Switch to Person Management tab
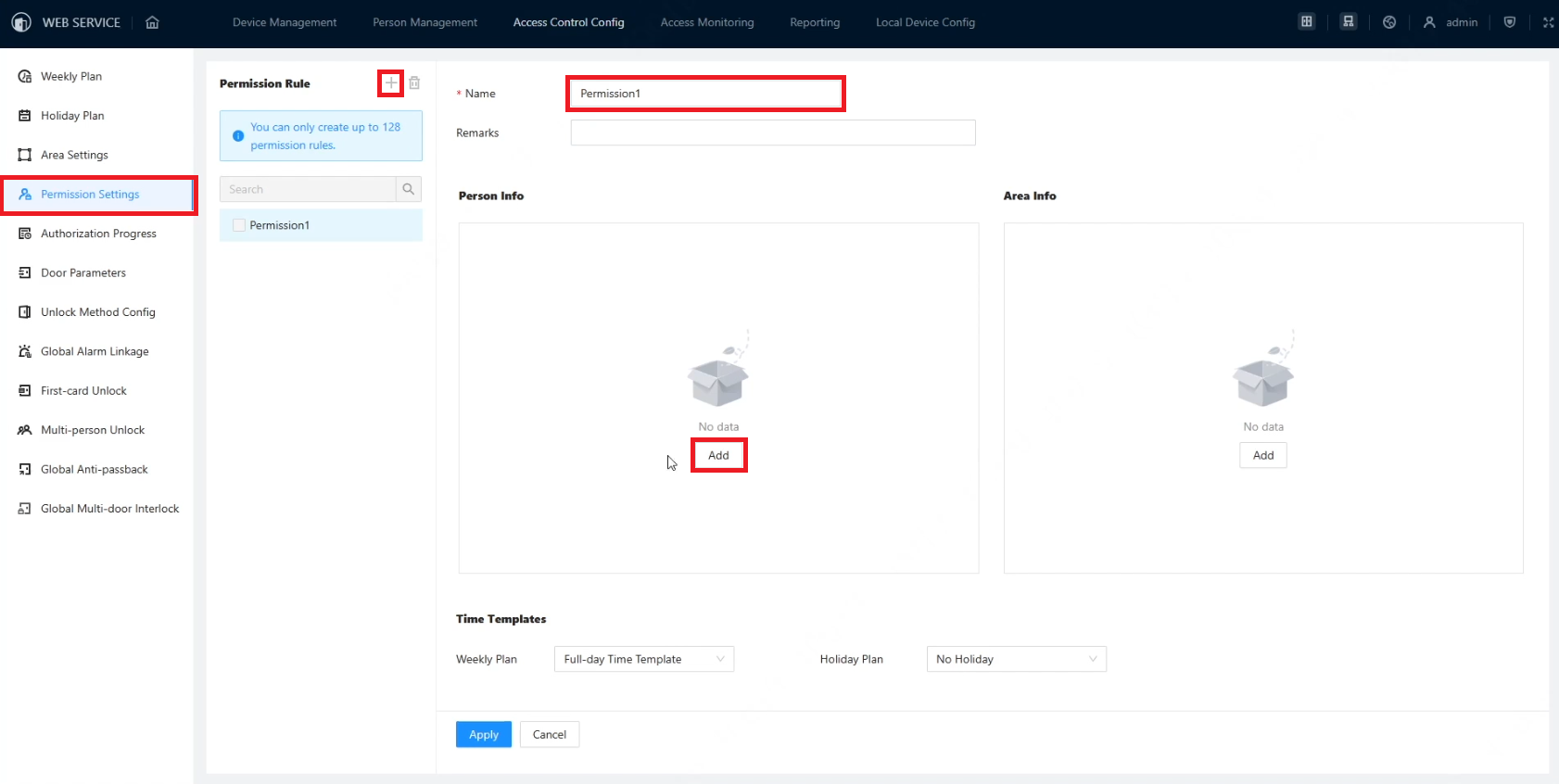The image size is (1559, 784). click(425, 22)
